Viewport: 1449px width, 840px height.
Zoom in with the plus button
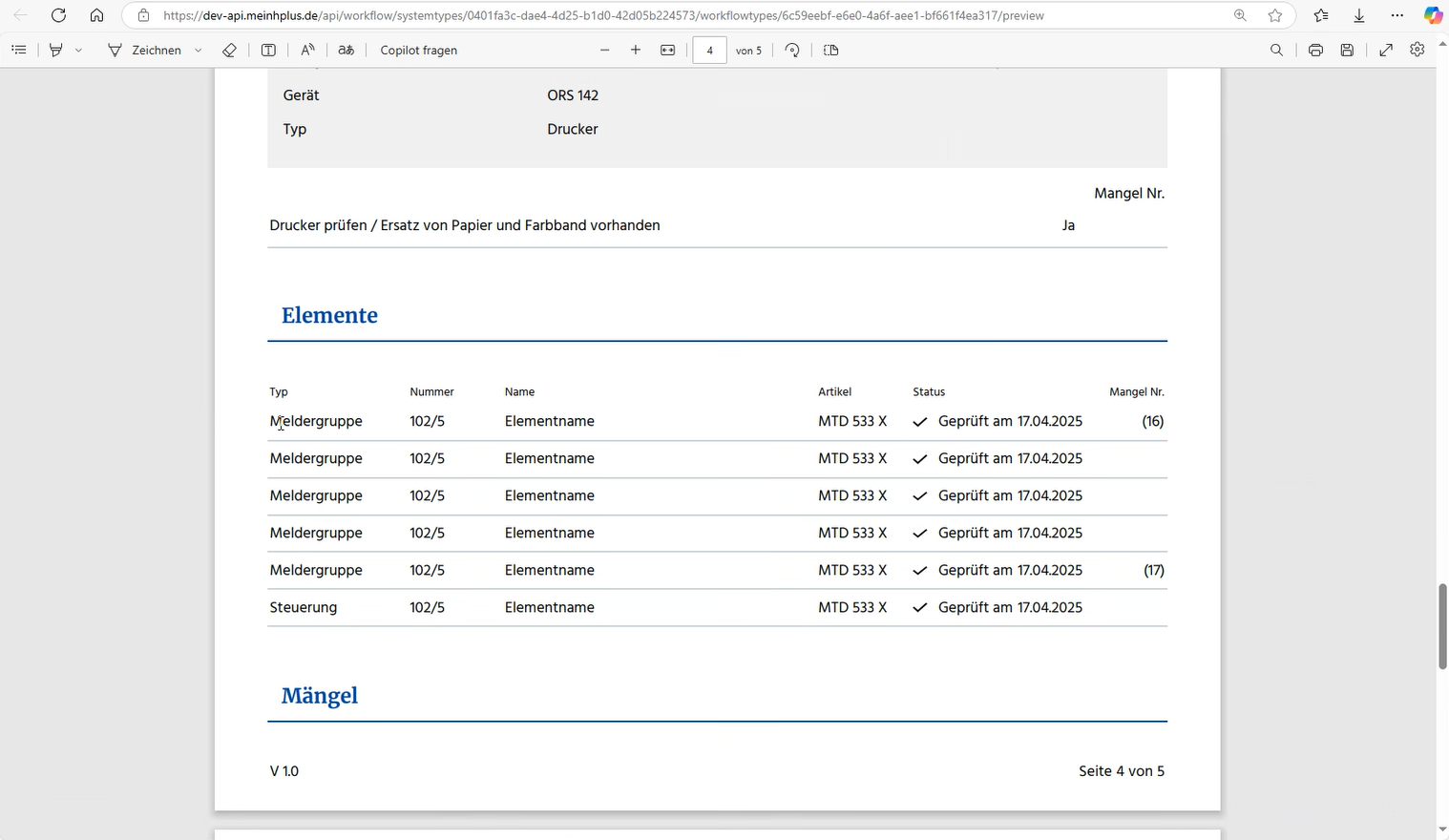(636, 50)
